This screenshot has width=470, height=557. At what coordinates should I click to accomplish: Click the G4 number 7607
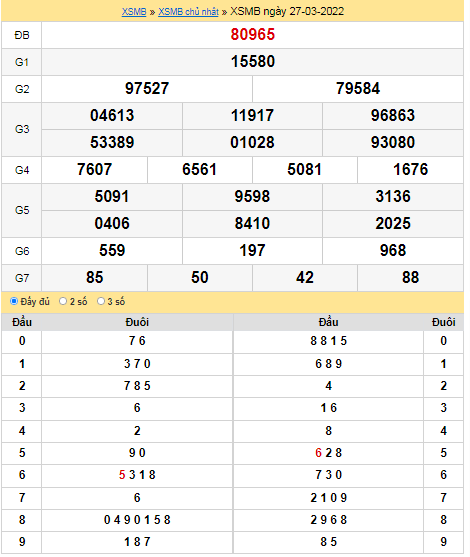point(94,169)
